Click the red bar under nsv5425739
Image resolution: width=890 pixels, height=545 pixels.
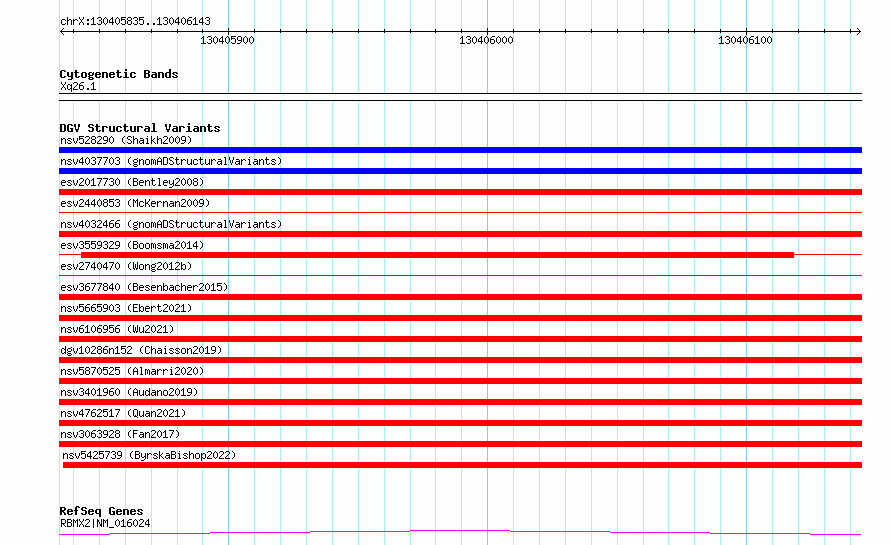[x=462, y=465]
